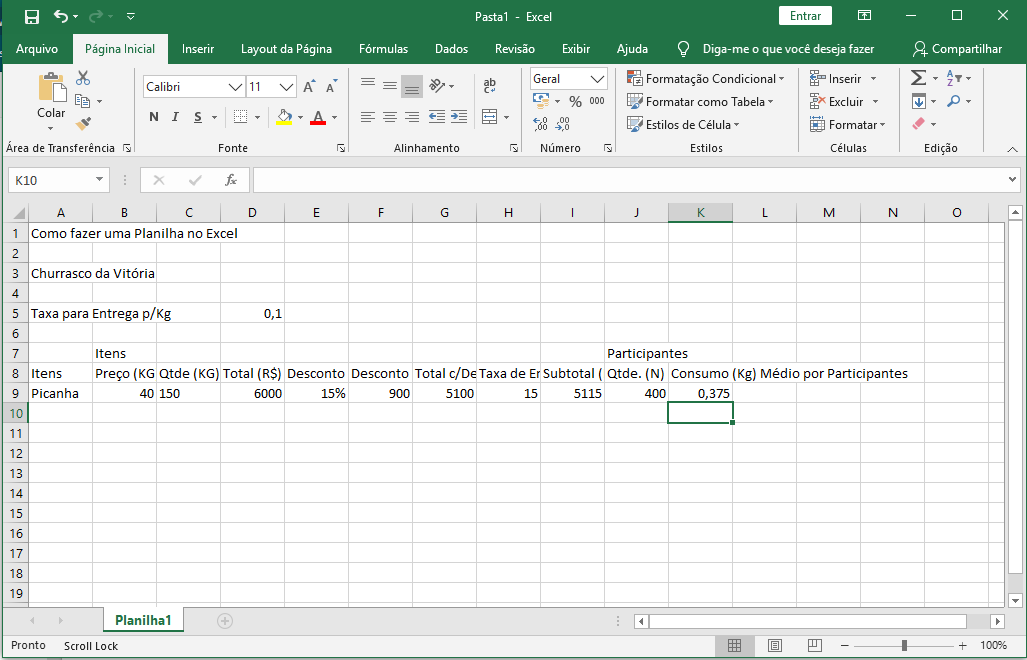The image size is (1027, 660).
Task: Add a new sheet with plus icon
Action: [225, 621]
